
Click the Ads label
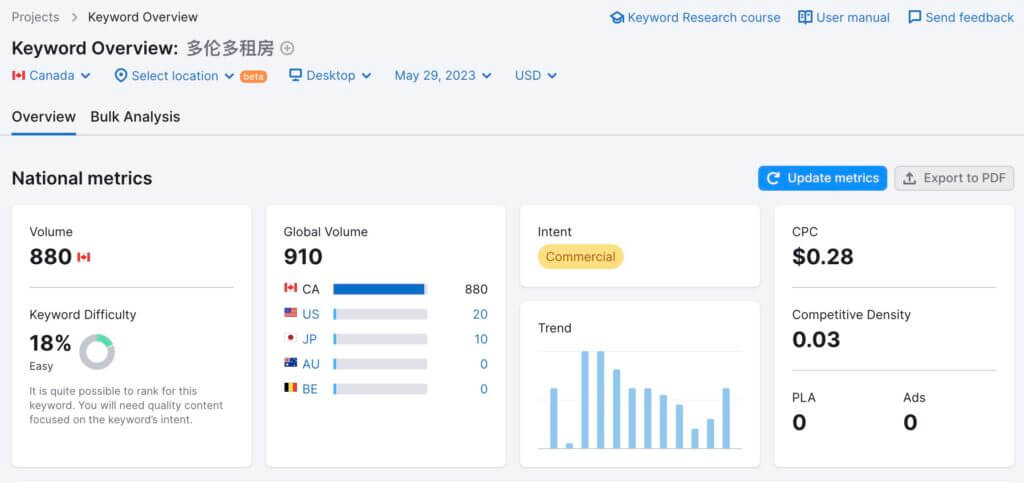[x=914, y=397]
